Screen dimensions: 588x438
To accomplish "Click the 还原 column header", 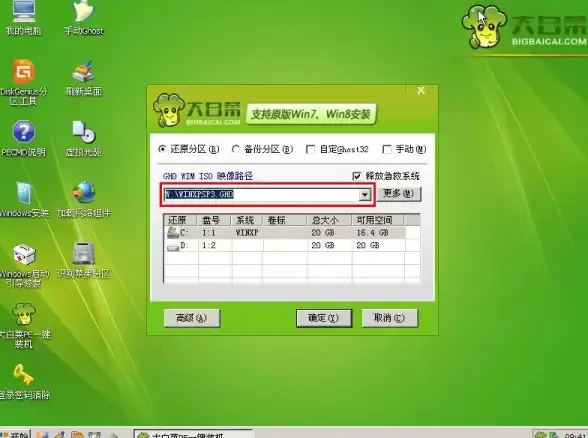I will pos(181,220).
